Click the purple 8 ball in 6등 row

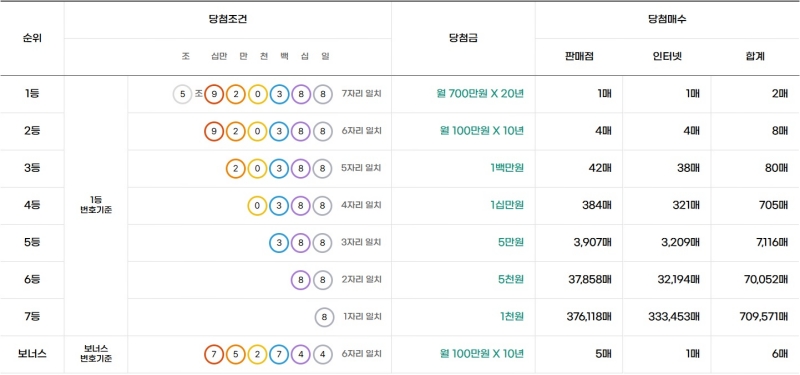pos(301,280)
